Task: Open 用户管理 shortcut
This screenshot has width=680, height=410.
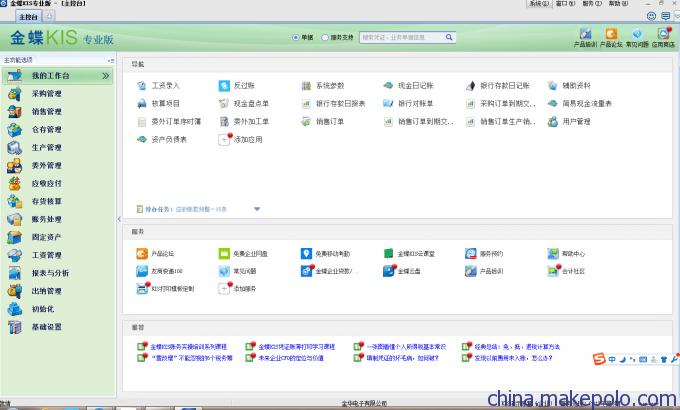Action: tap(569, 121)
